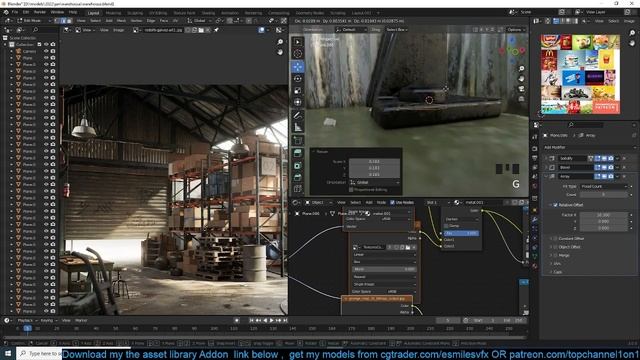Click the Count field in Array modifier
The height and width of the screenshot is (360, 640).
coord(604,195)
